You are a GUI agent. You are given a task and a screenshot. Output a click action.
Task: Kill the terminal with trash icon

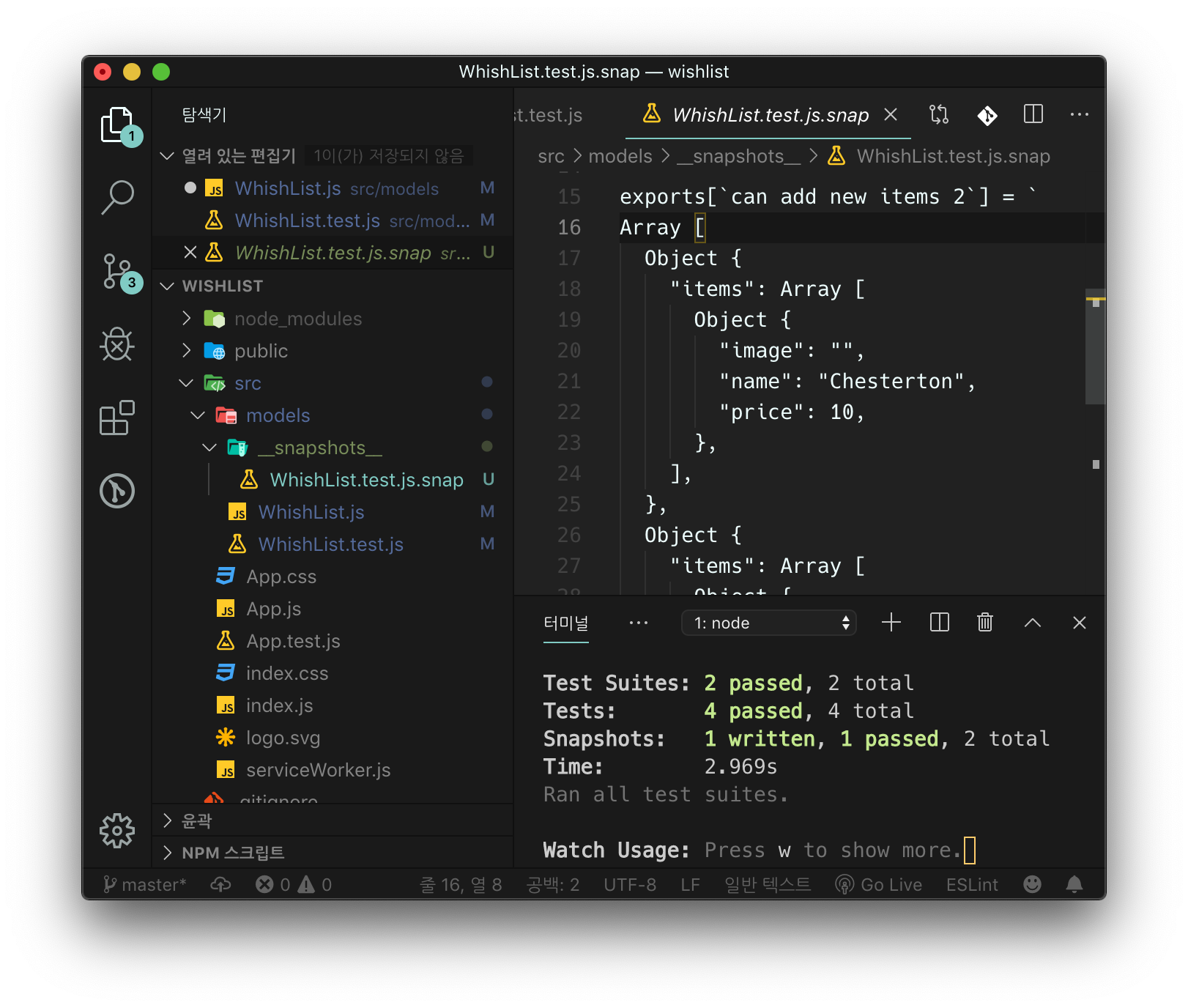point(985,623)
